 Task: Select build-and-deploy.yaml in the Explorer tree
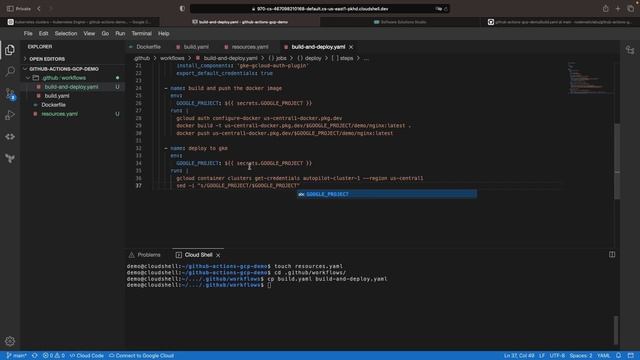click(x=71, y=87)
